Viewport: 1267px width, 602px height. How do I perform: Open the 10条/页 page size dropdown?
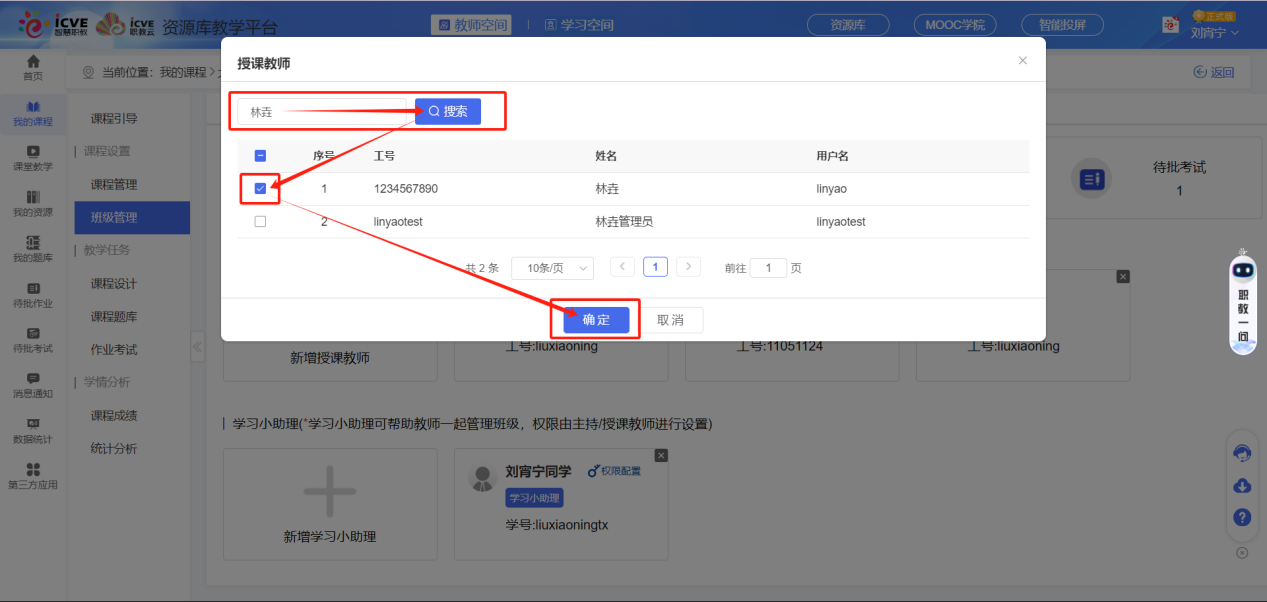coord(552,268)
